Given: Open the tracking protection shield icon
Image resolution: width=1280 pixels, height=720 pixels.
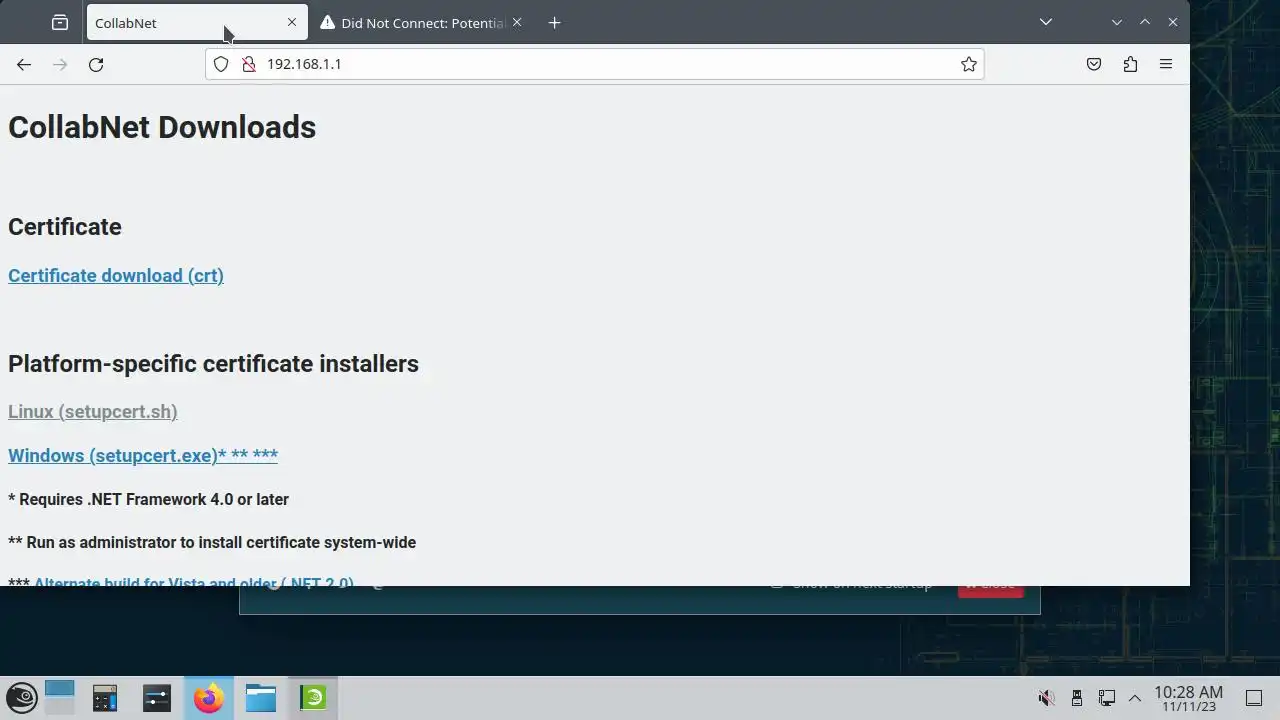Looking at the screenshot, I should [222, 64].
